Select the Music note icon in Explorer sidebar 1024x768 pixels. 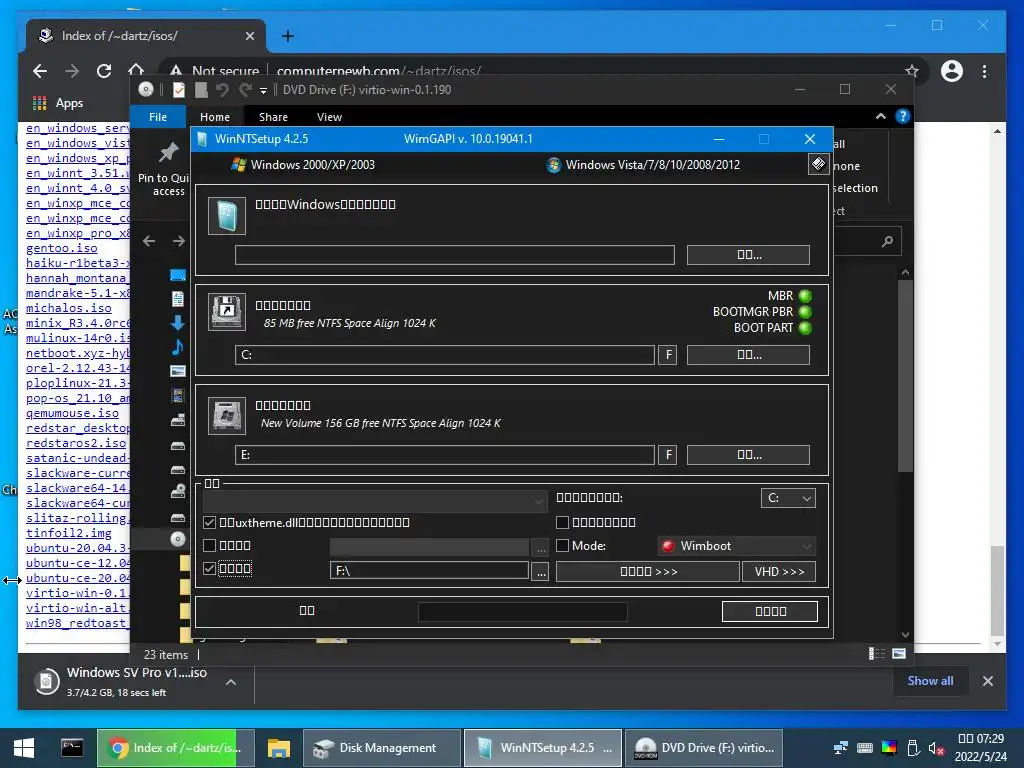[178, 347]
